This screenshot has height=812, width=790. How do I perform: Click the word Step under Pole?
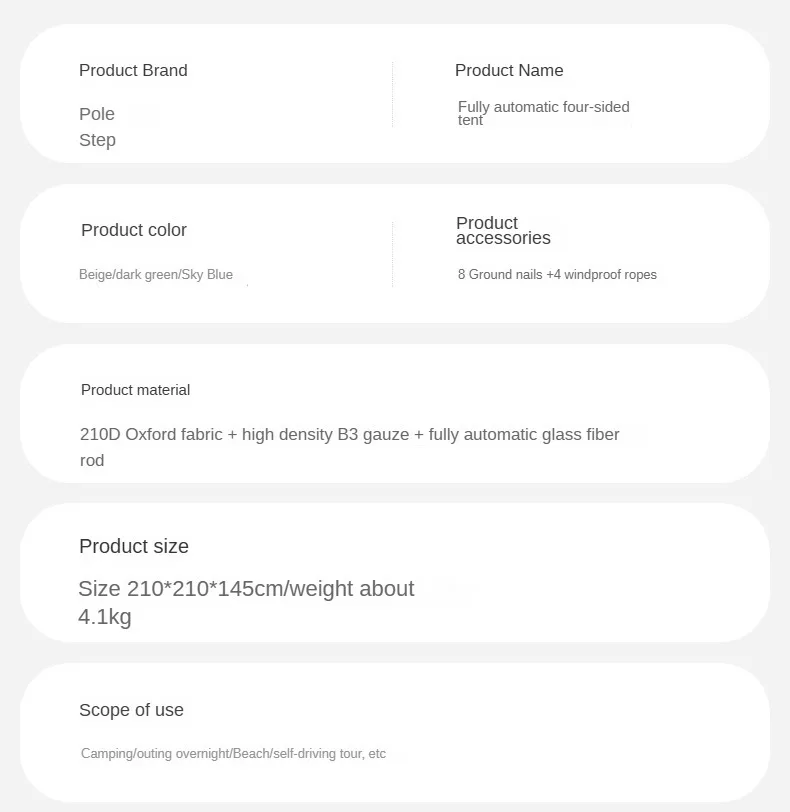tap(97, 140)
